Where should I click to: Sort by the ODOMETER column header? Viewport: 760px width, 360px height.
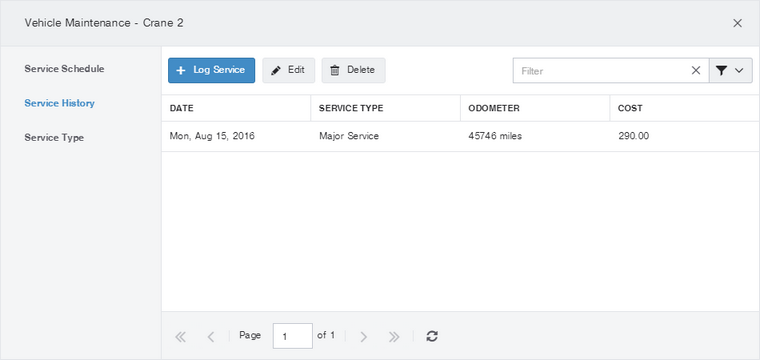coord(535,109)
